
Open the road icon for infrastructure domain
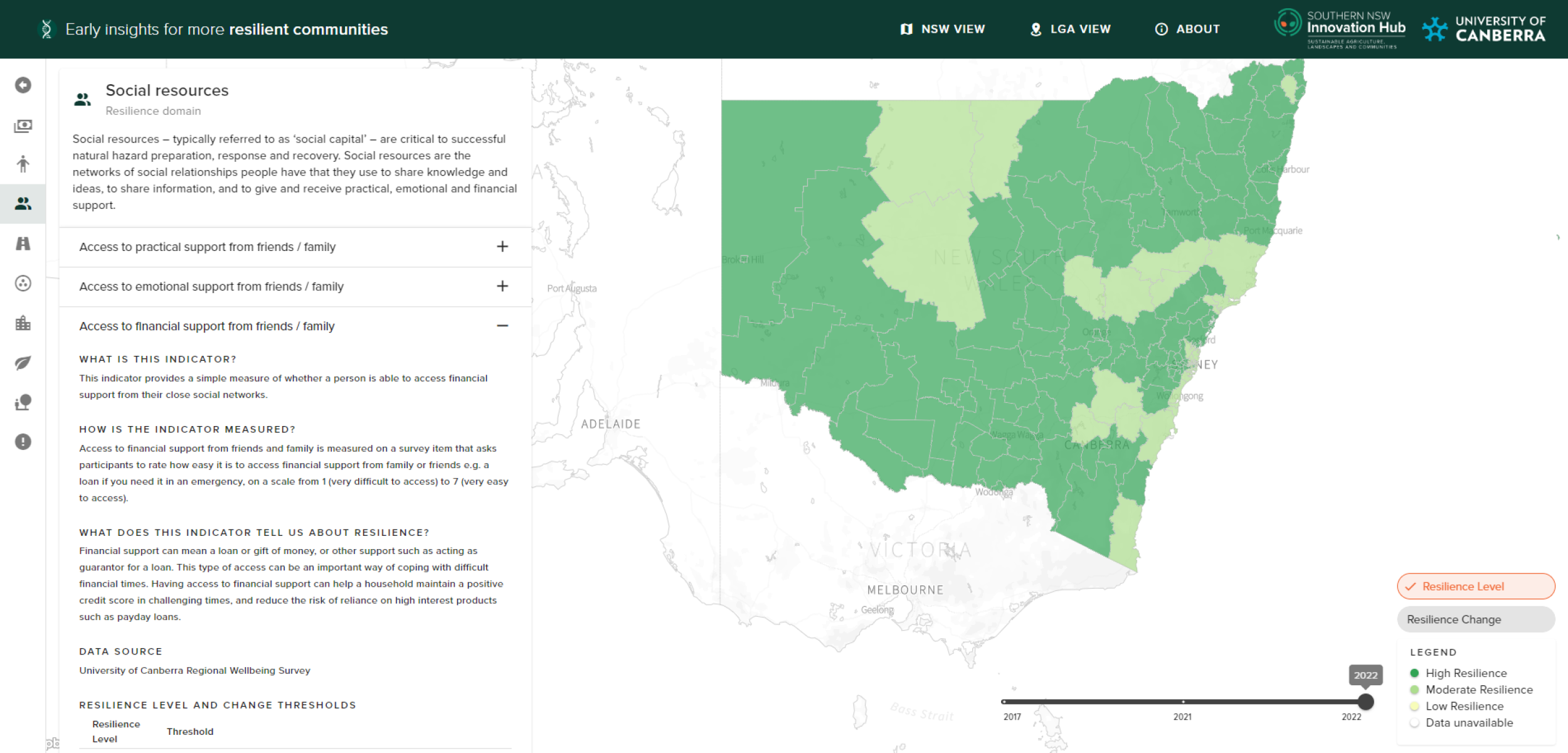[x=23, y=244]
